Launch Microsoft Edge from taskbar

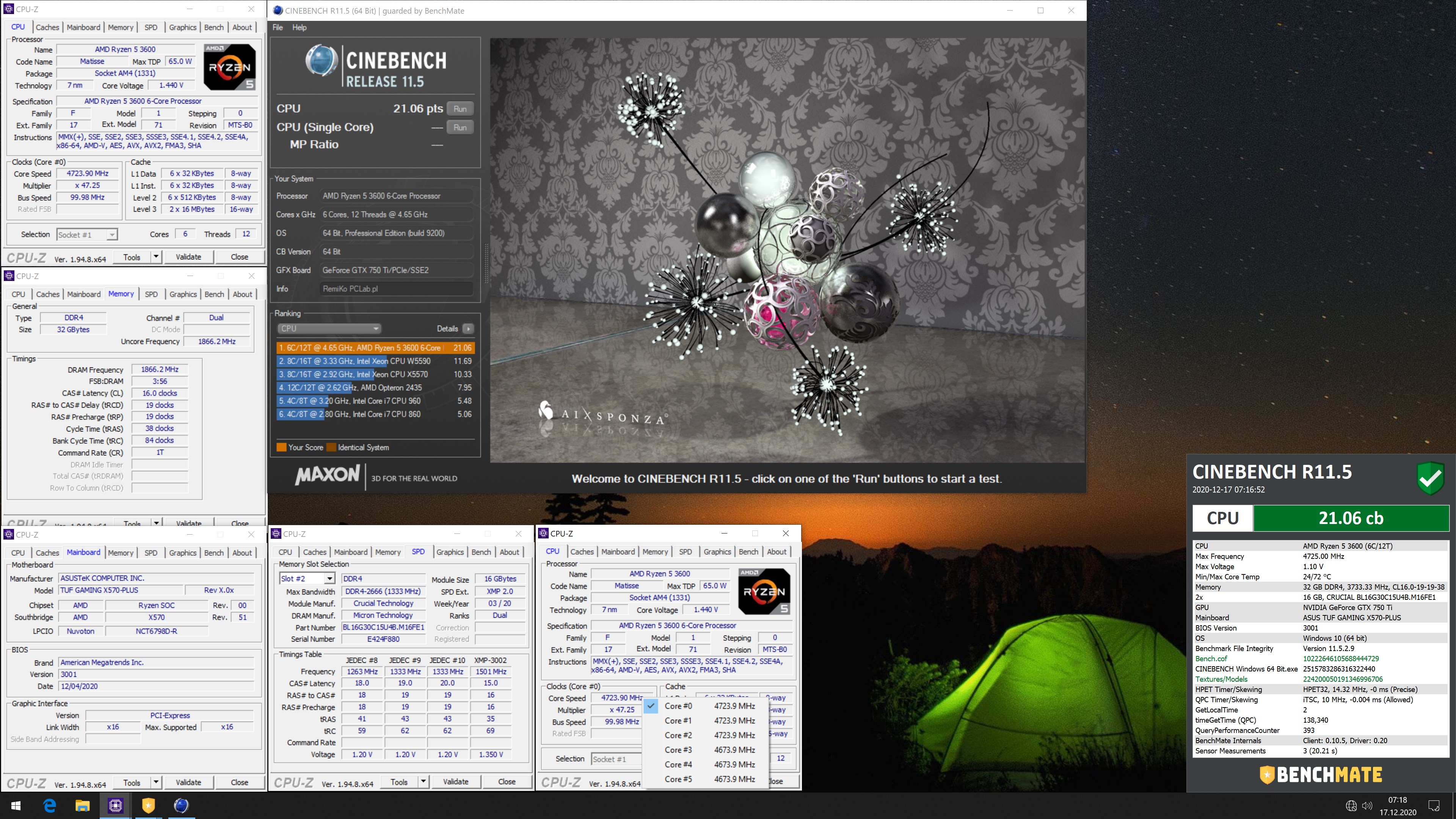(x=49, y=805)
